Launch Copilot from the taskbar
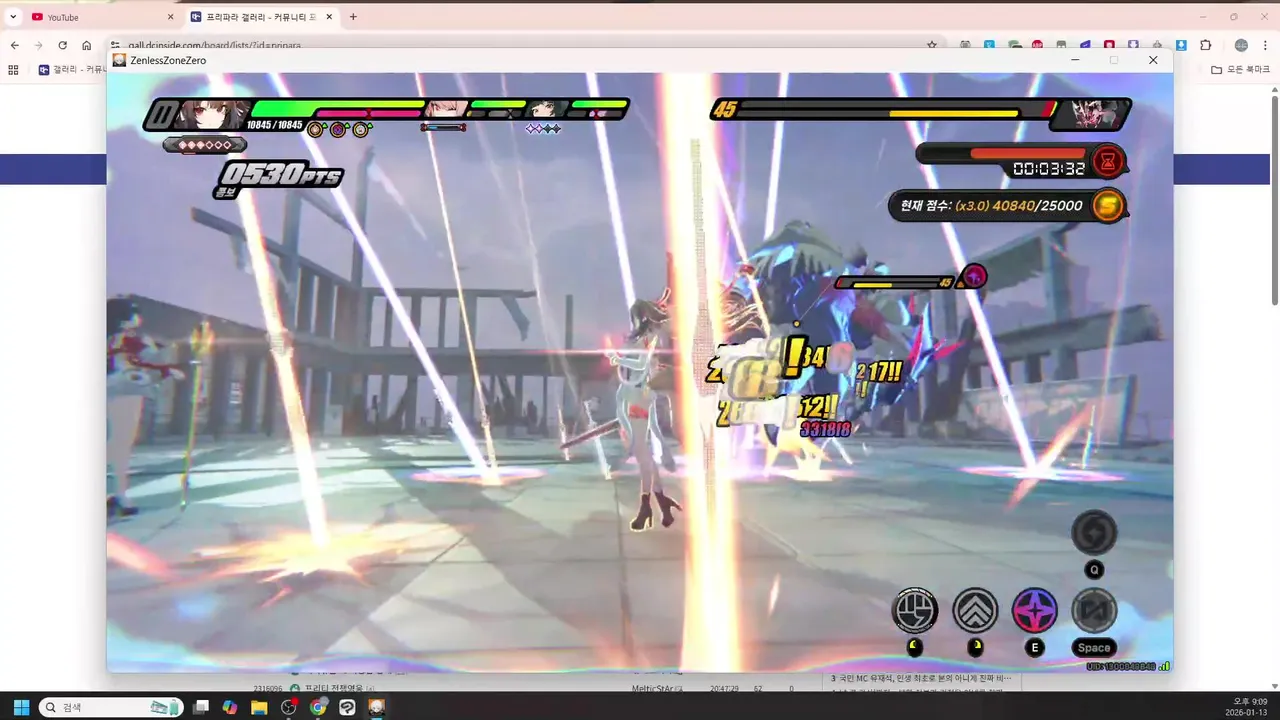This screenshot has height=720, width=1280. tap(230, 707)
